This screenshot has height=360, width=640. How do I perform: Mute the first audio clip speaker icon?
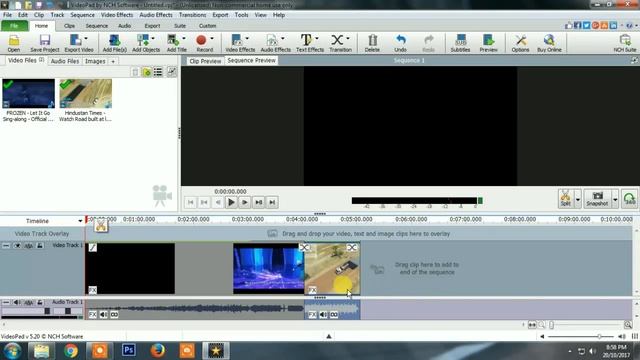(x=104, y=314)
